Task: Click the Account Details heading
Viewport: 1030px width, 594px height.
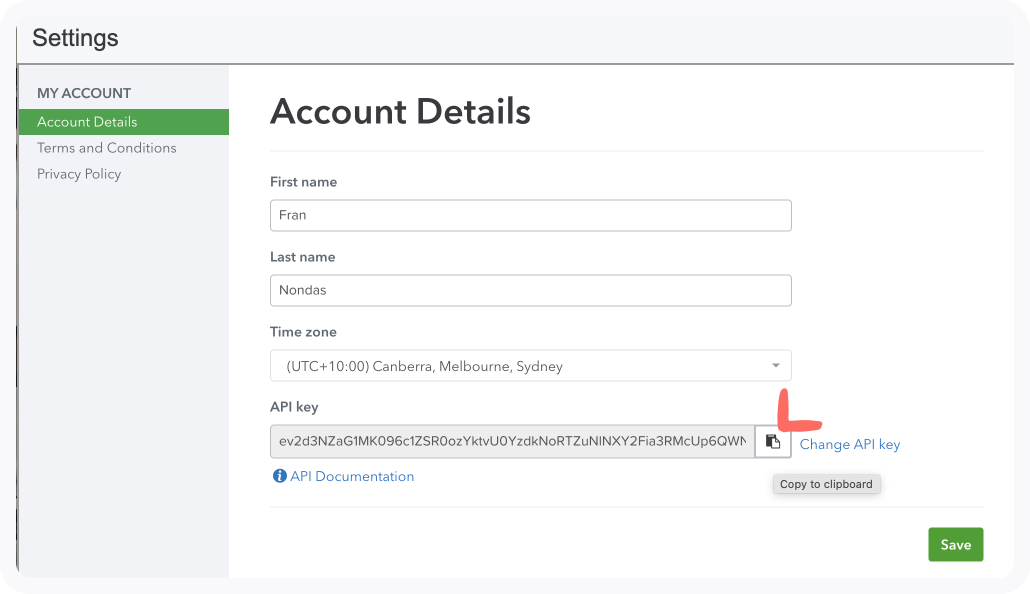Action: (400, 111)
